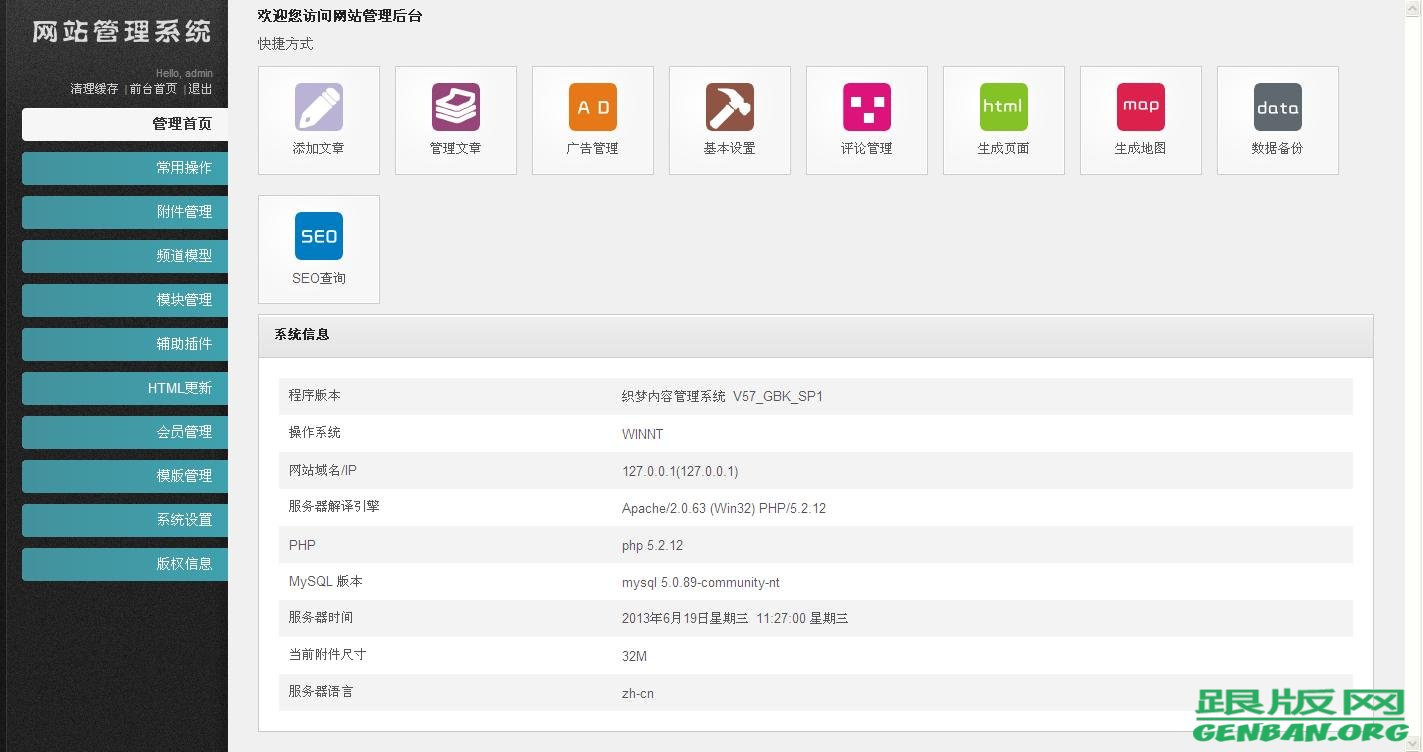This screenshot has width=1423, height=752.
Task: Click the map 生成地图 (Generate Sitemap) icon
Action: pos(1140,120)
